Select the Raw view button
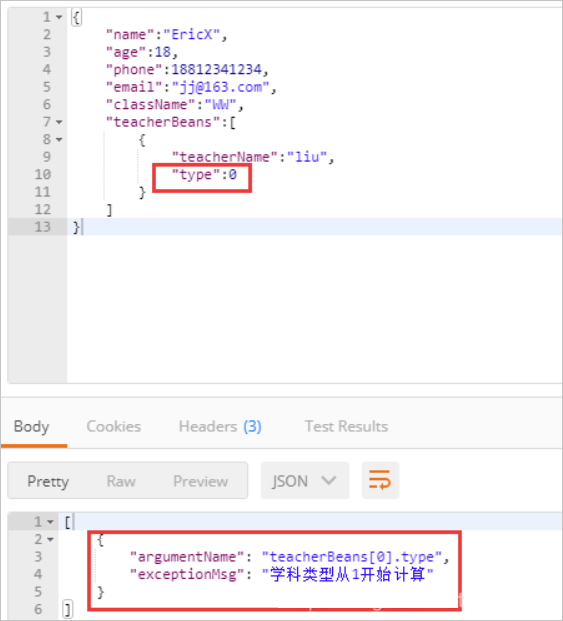 (121, 481)
